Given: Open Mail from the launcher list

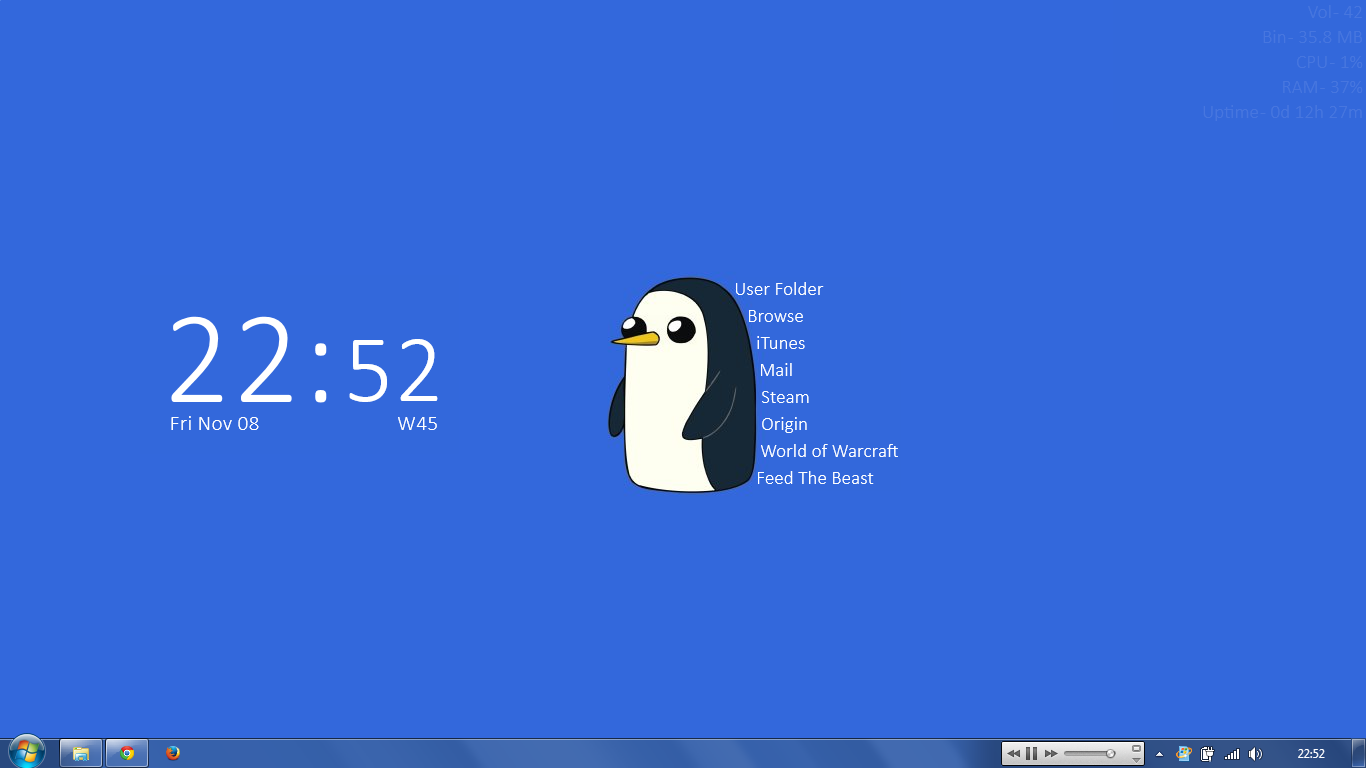Looking at the screenshot, I should tap(776, 370).
